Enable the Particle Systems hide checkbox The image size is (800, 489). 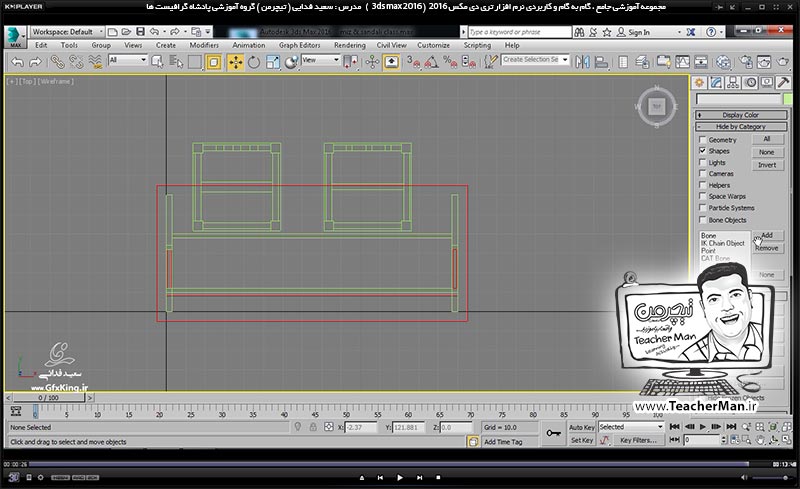click(703, 208)
